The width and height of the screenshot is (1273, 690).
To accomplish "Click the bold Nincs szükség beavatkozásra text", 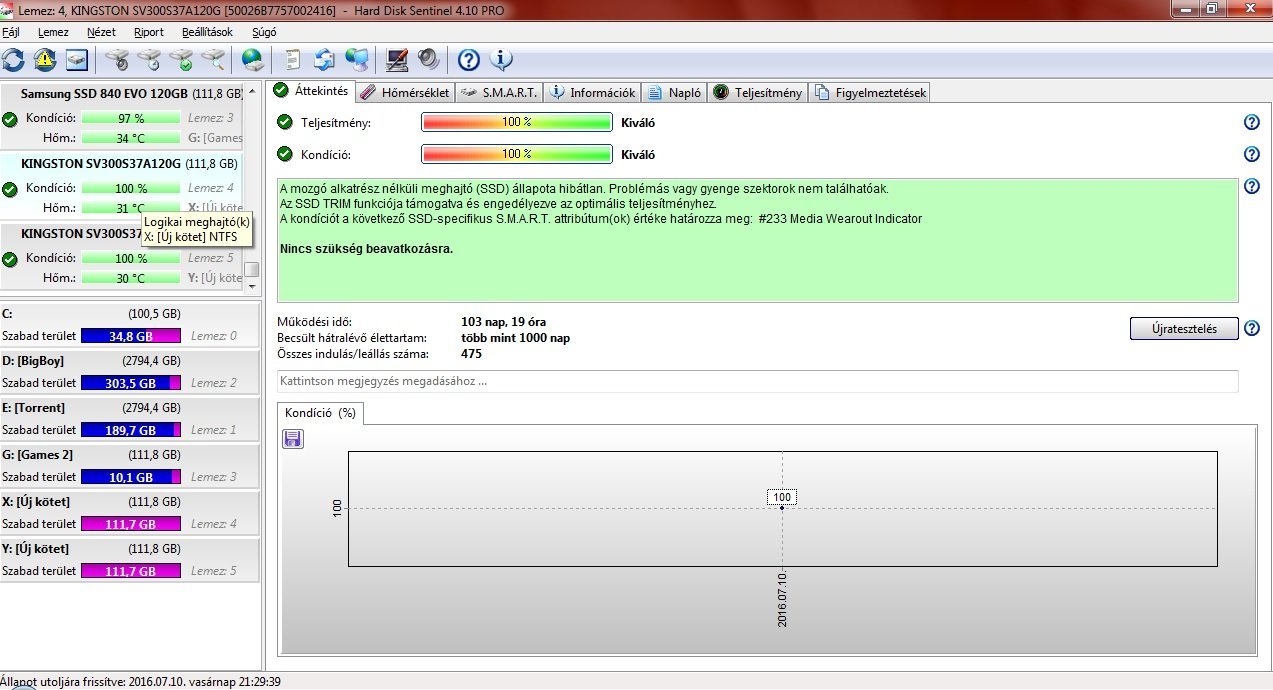I will [x=366, y=248].
